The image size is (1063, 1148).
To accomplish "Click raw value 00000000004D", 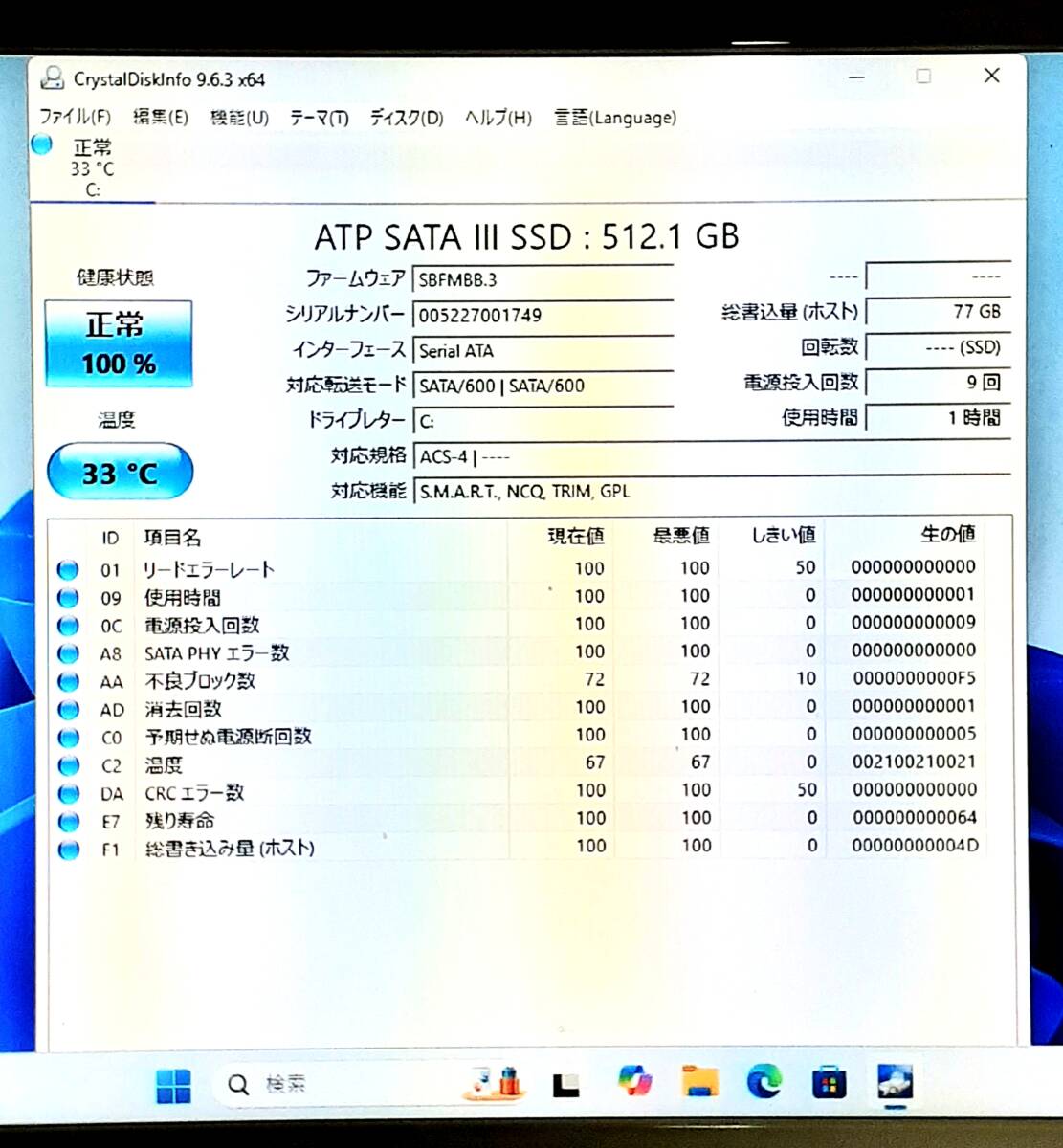I will point(914,845).
